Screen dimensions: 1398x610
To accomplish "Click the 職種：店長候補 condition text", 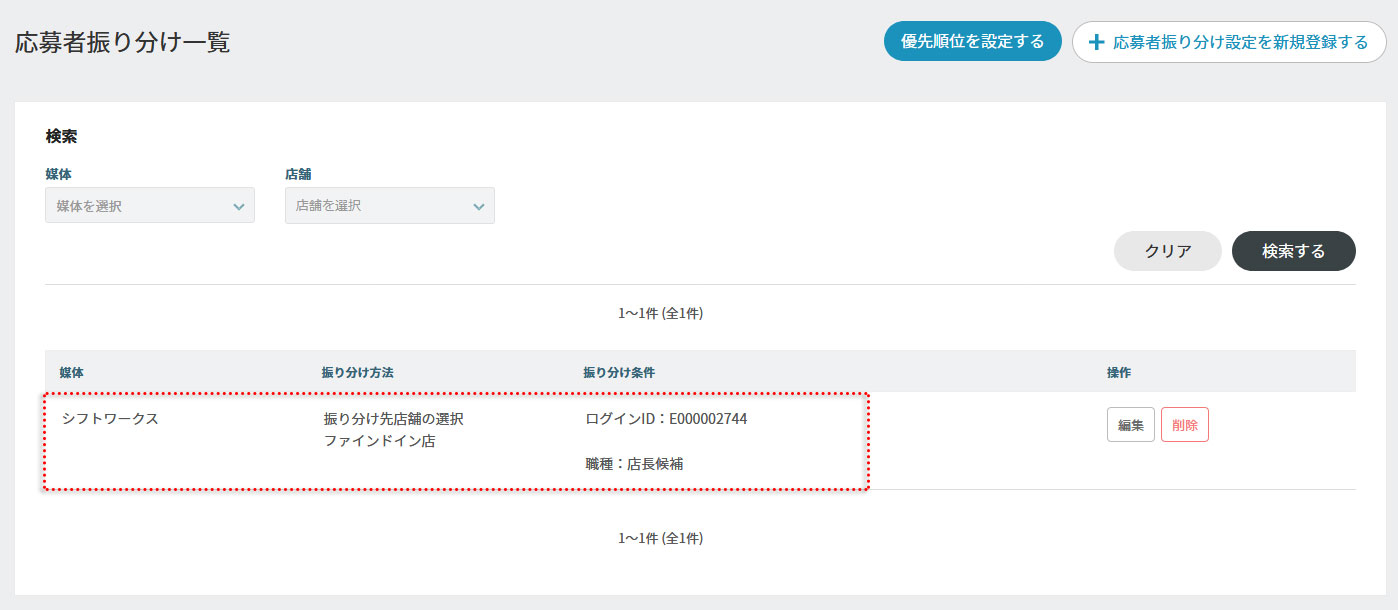I will pyautogui.click(x=635, y=464).
